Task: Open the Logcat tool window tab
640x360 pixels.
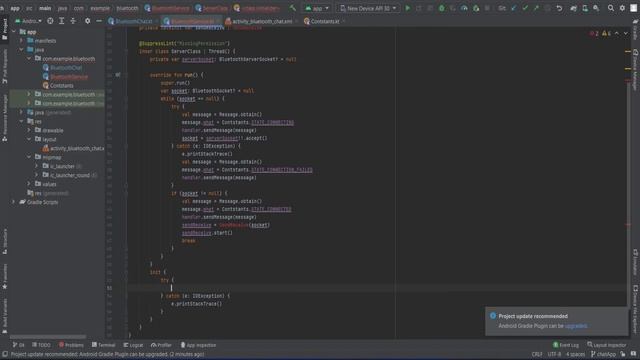Action: 133,345
